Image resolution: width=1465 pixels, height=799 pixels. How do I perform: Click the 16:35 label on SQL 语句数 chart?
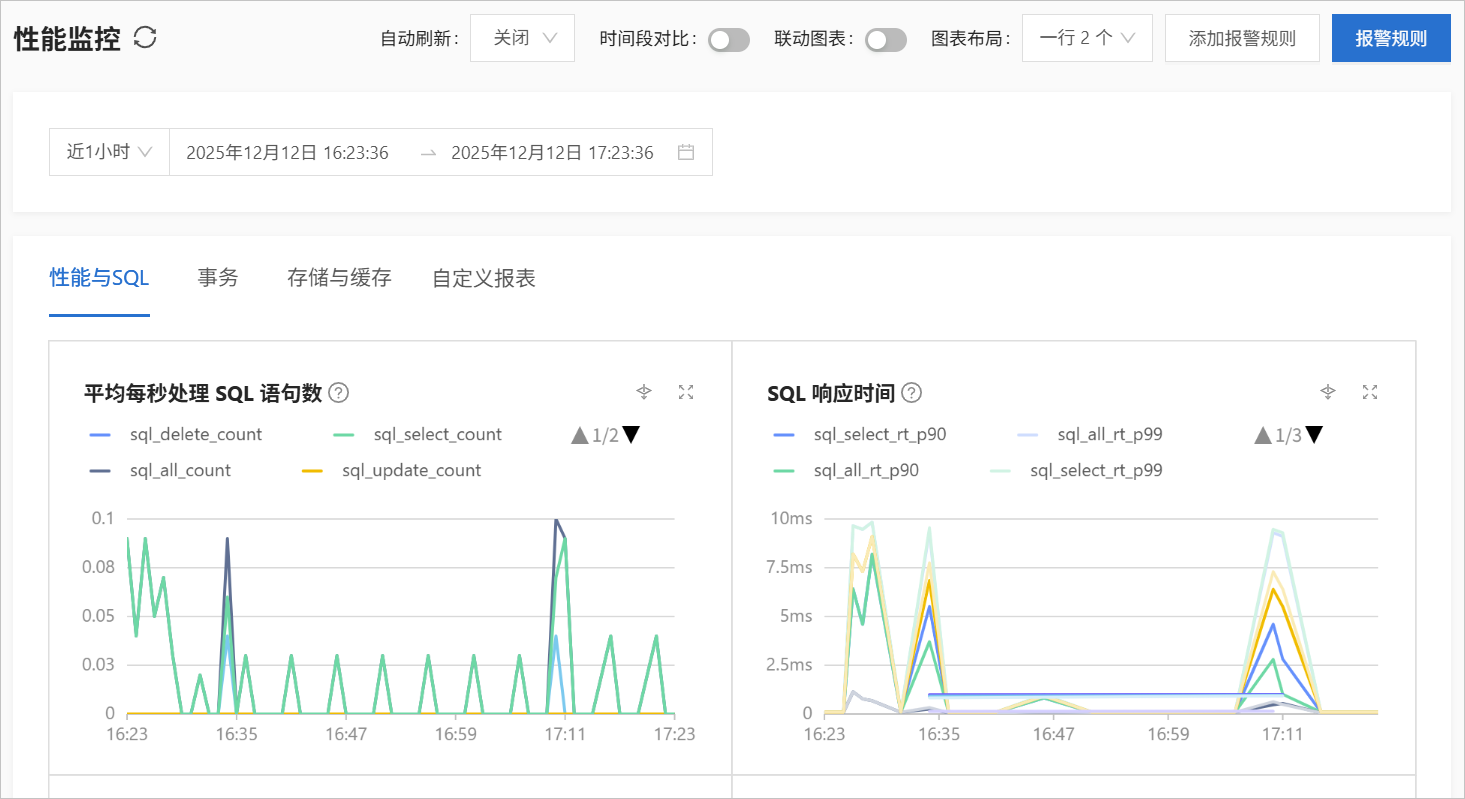(x=237, y=734)
